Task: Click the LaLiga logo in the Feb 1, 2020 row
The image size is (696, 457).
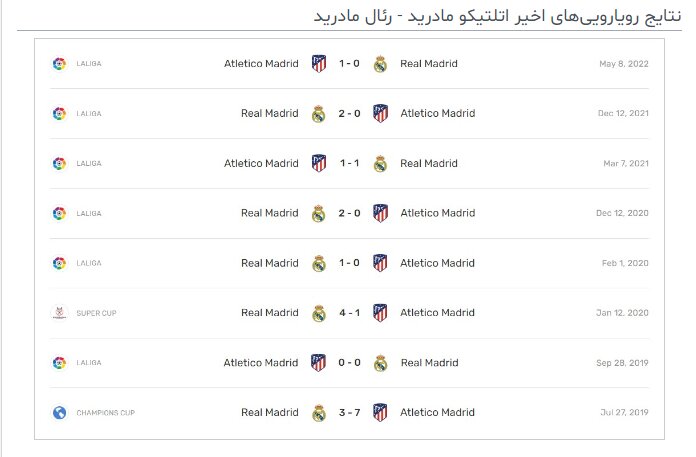Action: pos(59,263)
